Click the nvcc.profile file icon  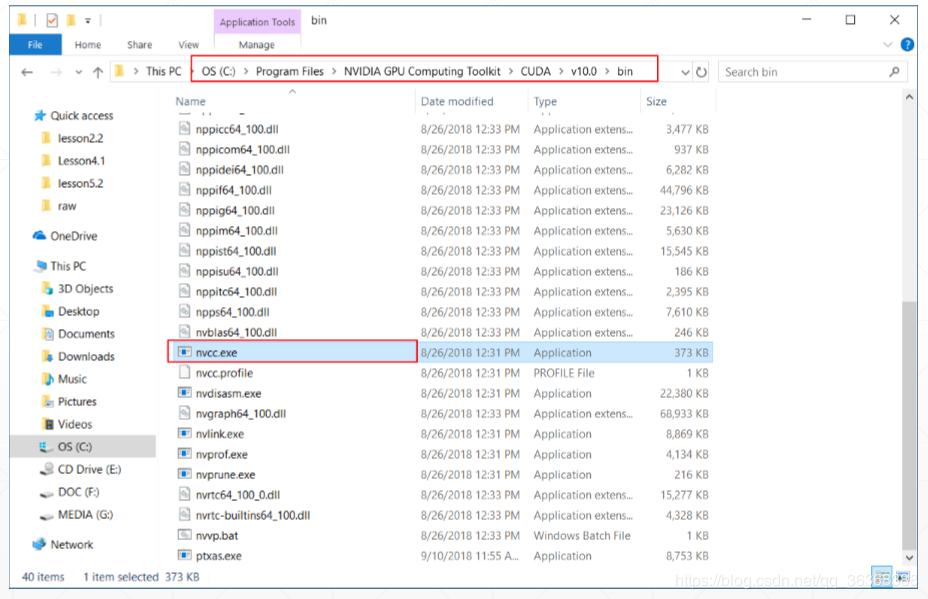(x=185, y=372)
